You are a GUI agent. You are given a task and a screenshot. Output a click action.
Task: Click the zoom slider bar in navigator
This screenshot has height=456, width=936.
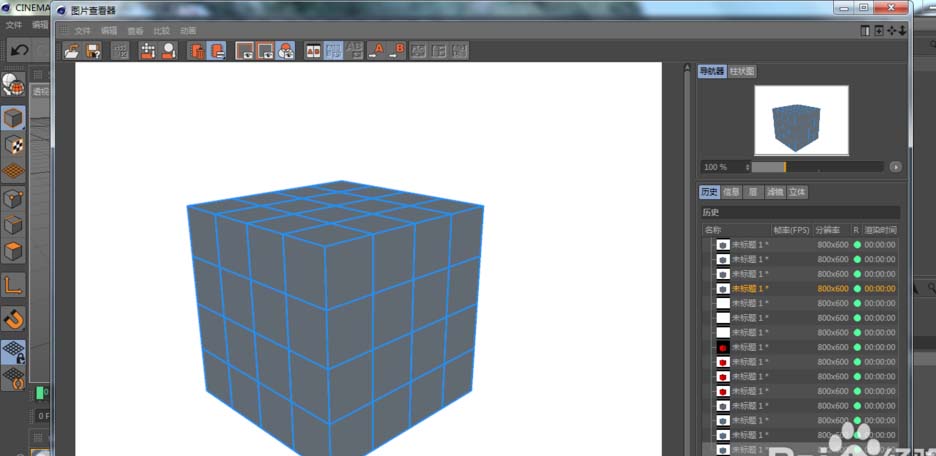click(x=817, y=167)
